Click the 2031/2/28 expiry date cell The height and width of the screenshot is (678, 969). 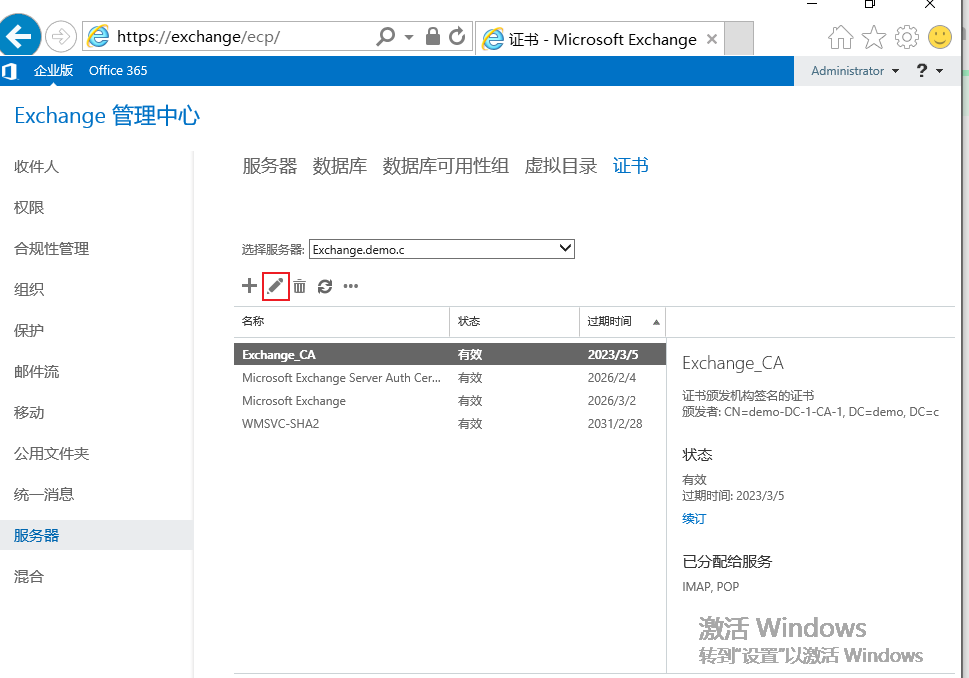coord(615,424)
